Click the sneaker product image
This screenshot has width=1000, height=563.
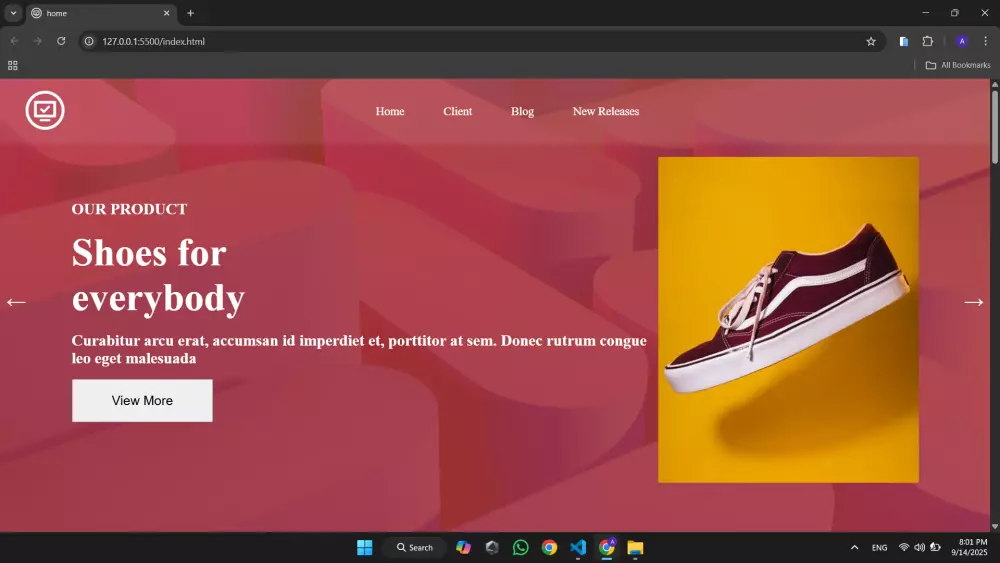click(788, 319)
